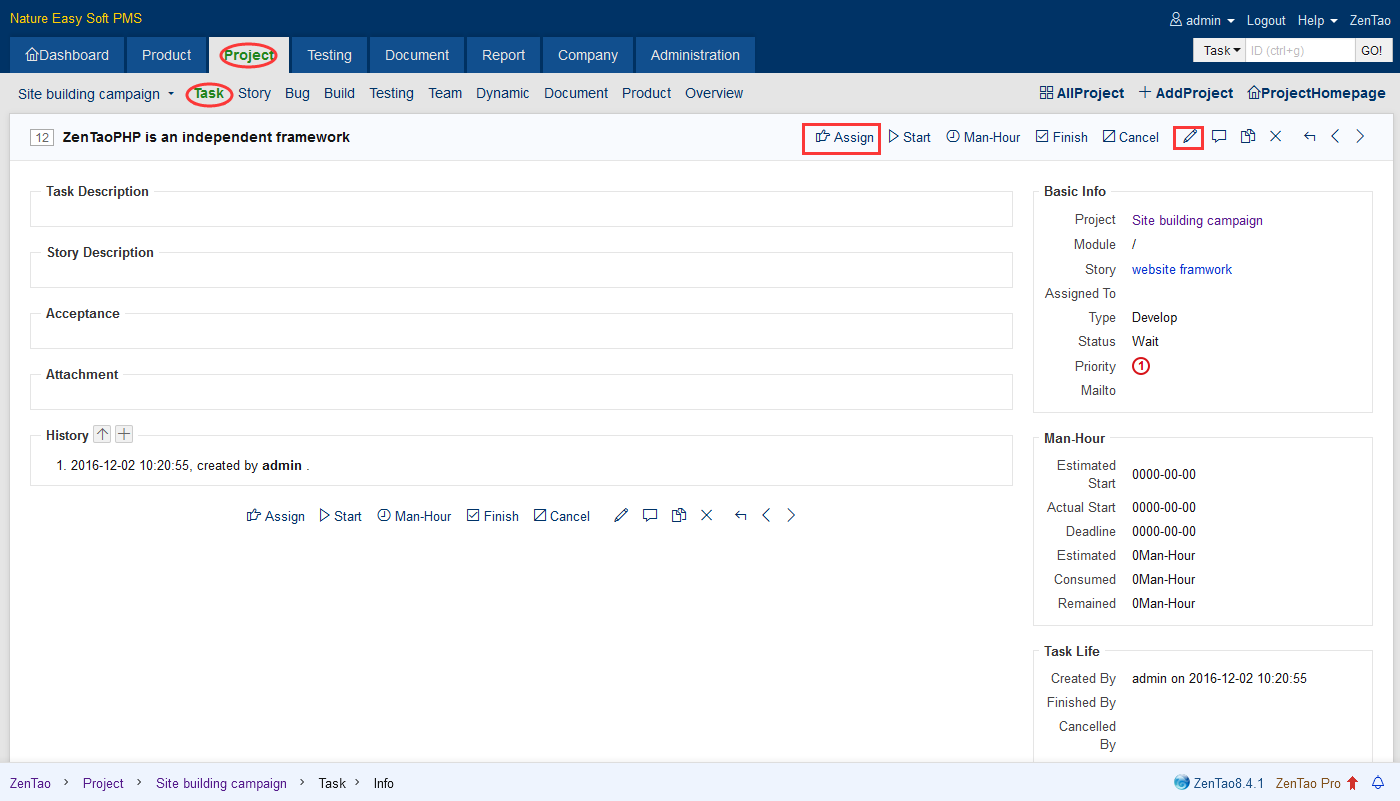The width and height of the screenshot is (1400, 801).
Task: Click the pencil edit icon in top toolbar
Action: 1188,137
